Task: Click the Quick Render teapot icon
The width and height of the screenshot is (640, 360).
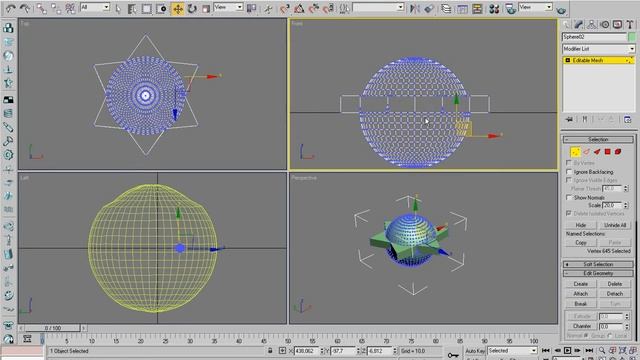Action: tap(561, 9)
